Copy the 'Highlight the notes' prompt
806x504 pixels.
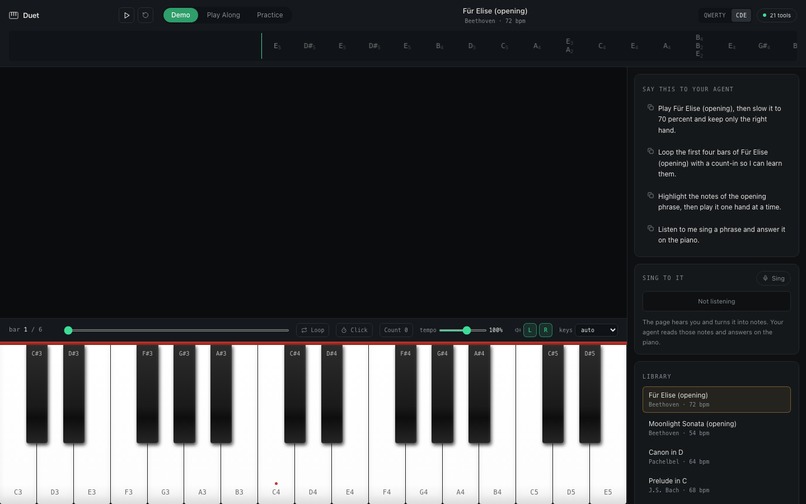650,195
